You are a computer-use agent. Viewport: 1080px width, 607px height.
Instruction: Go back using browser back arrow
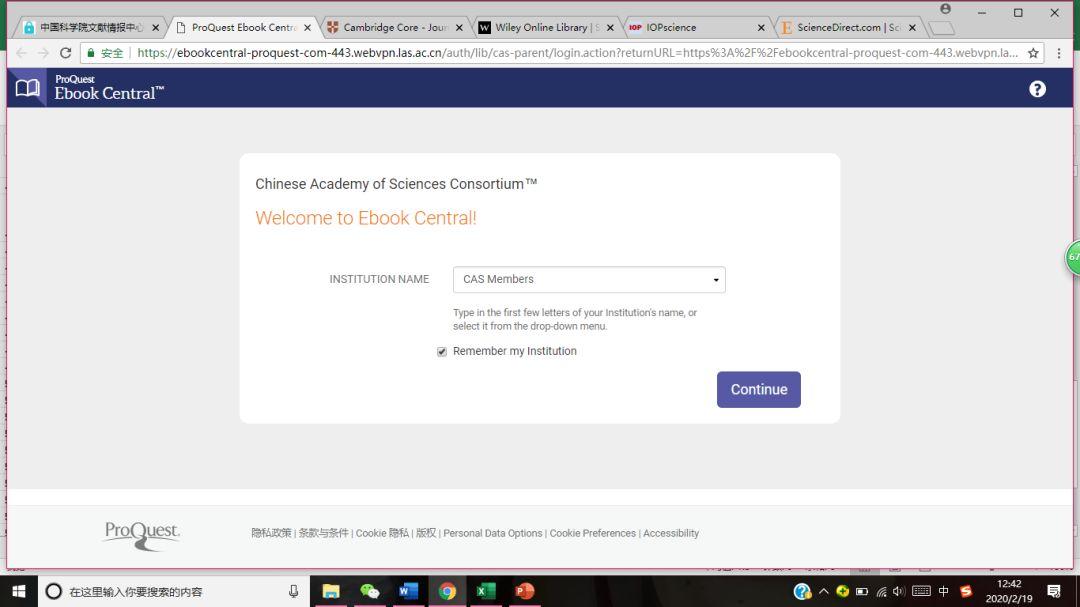click(21, 53)
